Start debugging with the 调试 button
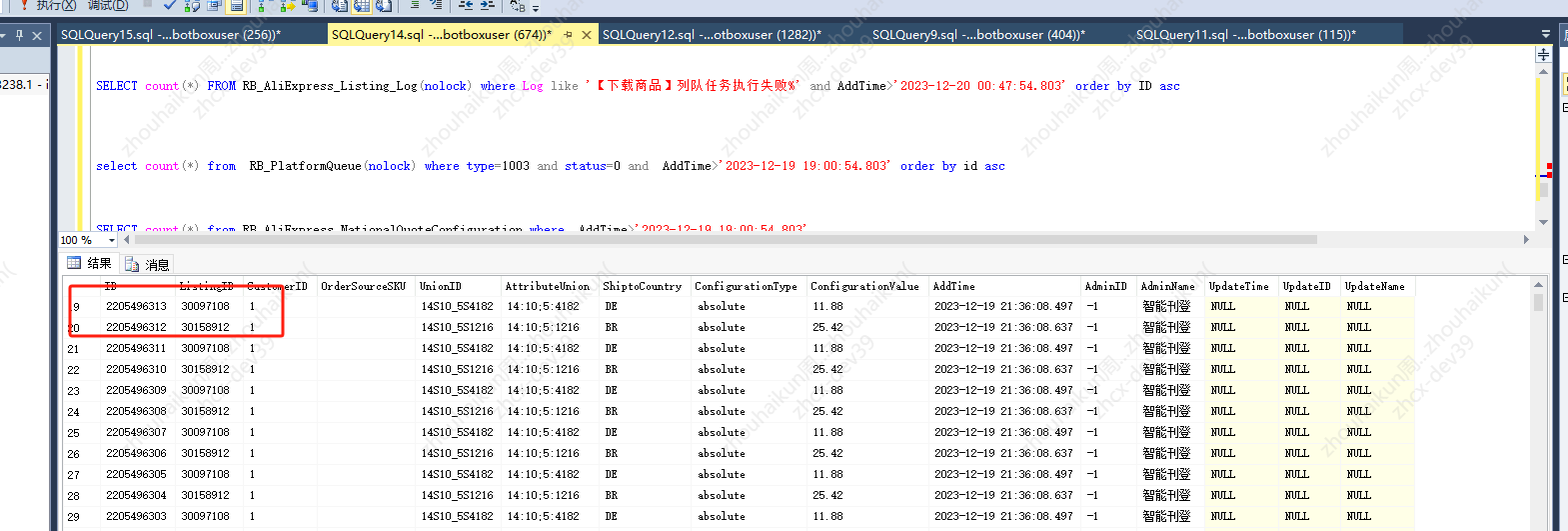Screen dimensions: 1568x531 [x=108, y=5]
